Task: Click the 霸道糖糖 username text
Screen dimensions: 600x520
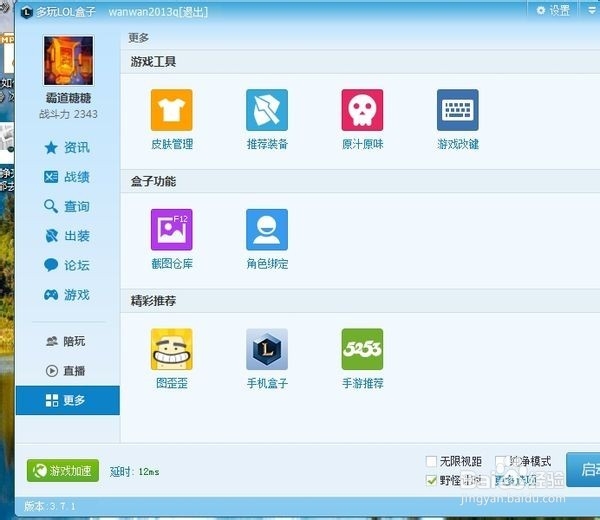Action: coord(68,98)
